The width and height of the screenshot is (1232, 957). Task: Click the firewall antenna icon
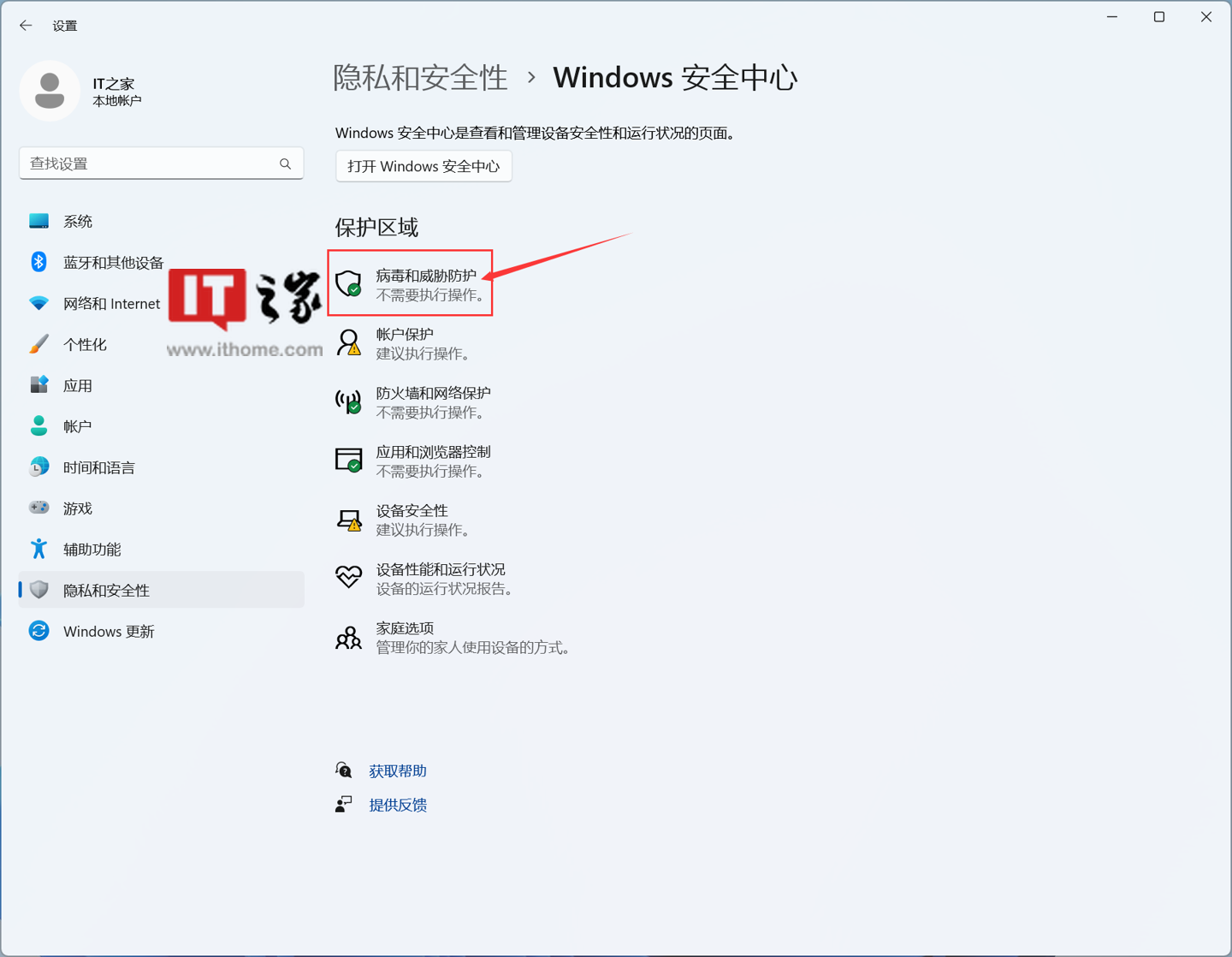click(x=348, y=401)
